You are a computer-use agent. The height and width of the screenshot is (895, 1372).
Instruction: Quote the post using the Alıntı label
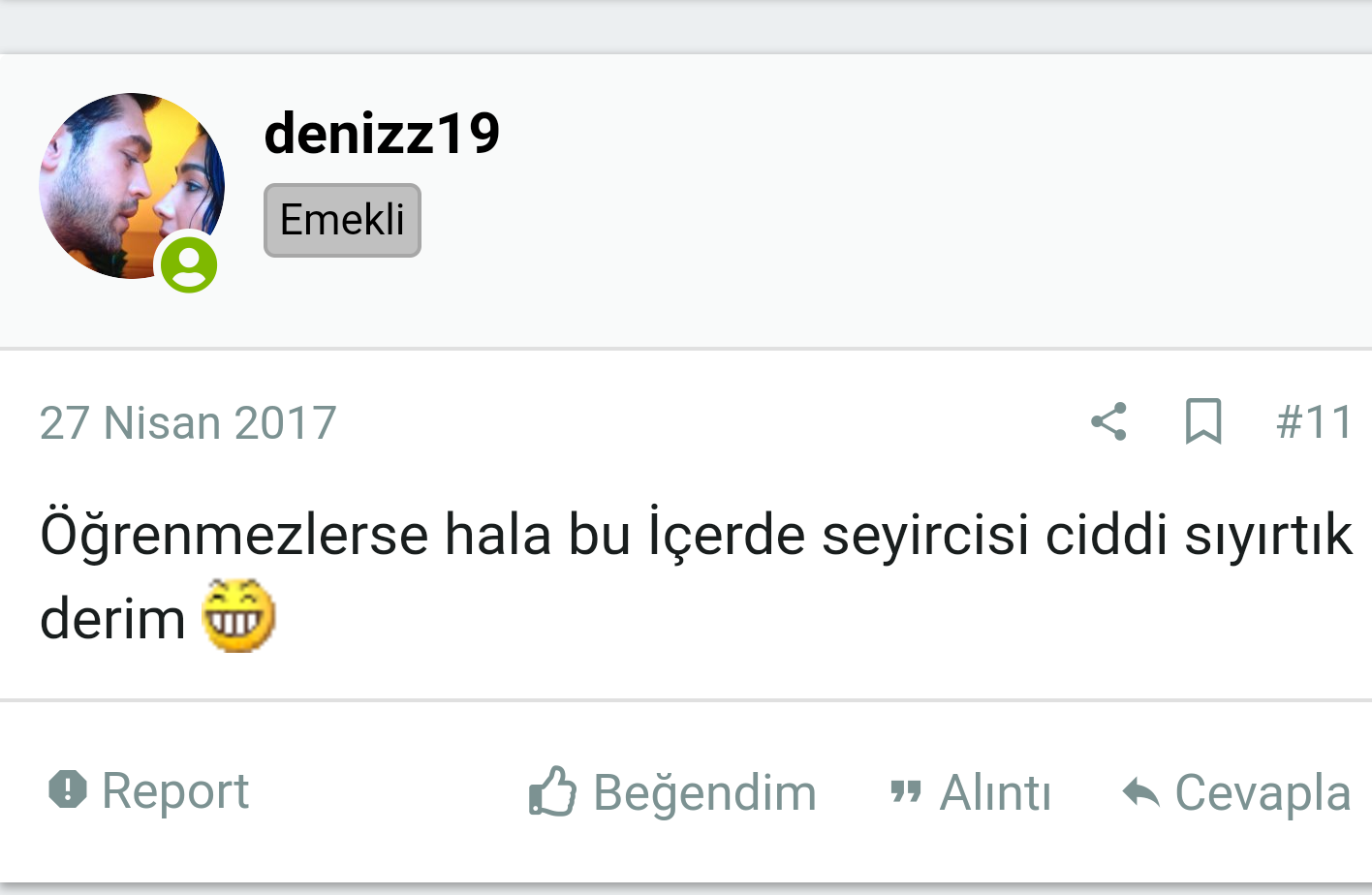click(995, 793)
